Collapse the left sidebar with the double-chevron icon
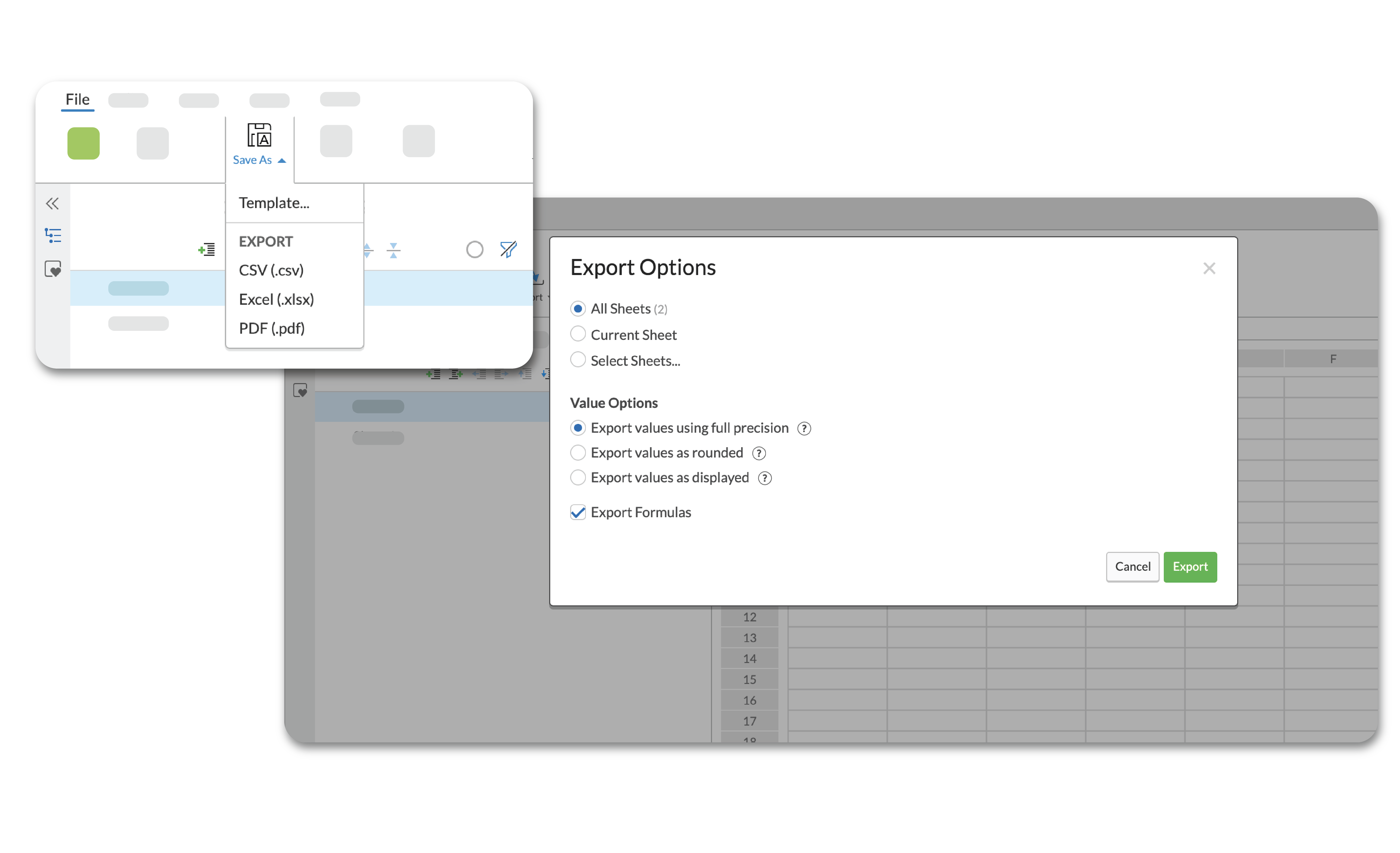The width and height of the screenshot is (1400, 853). [52, 203]
